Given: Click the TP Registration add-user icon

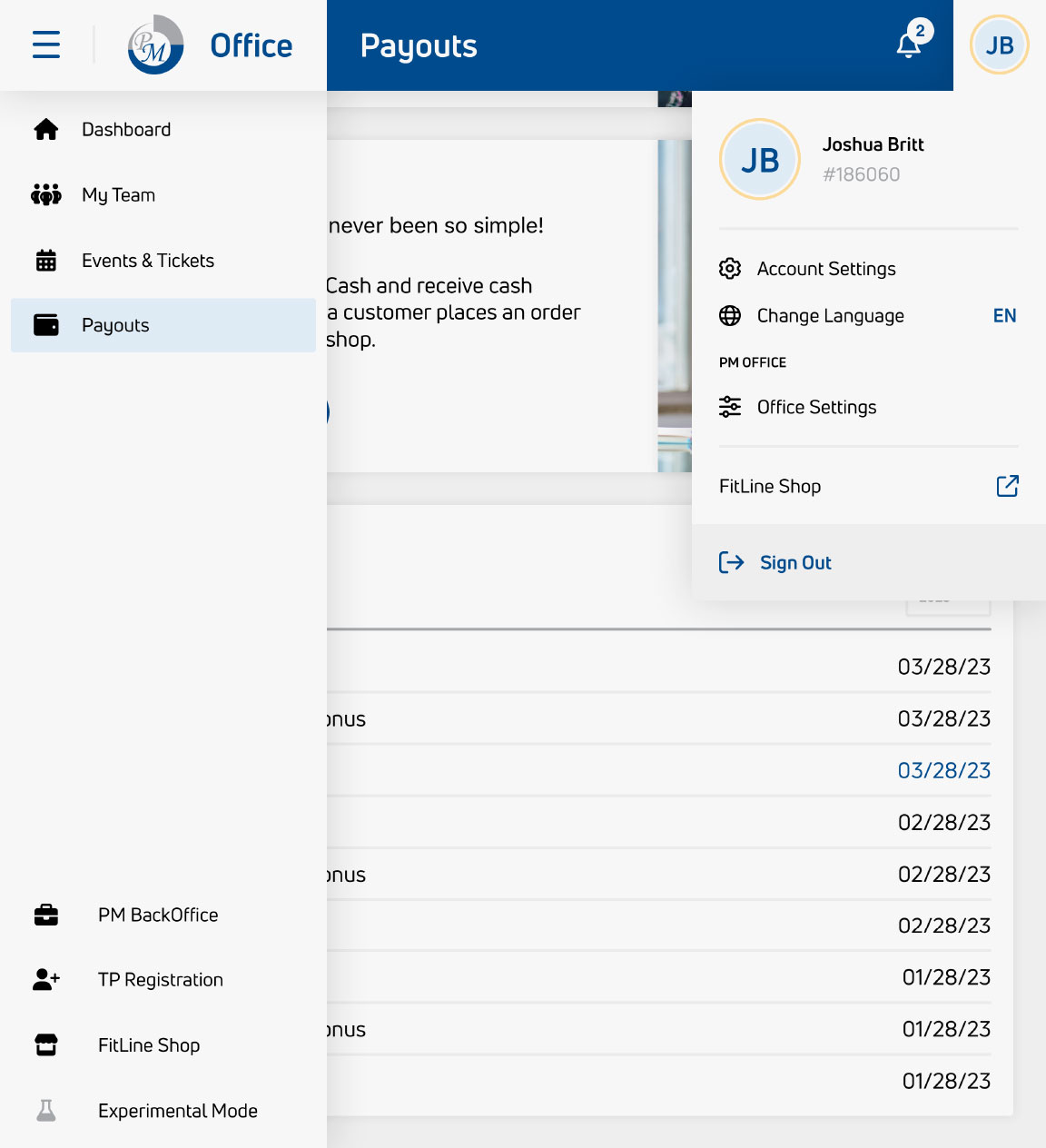Looking at the screenshot, I should [x=46, y=980].
